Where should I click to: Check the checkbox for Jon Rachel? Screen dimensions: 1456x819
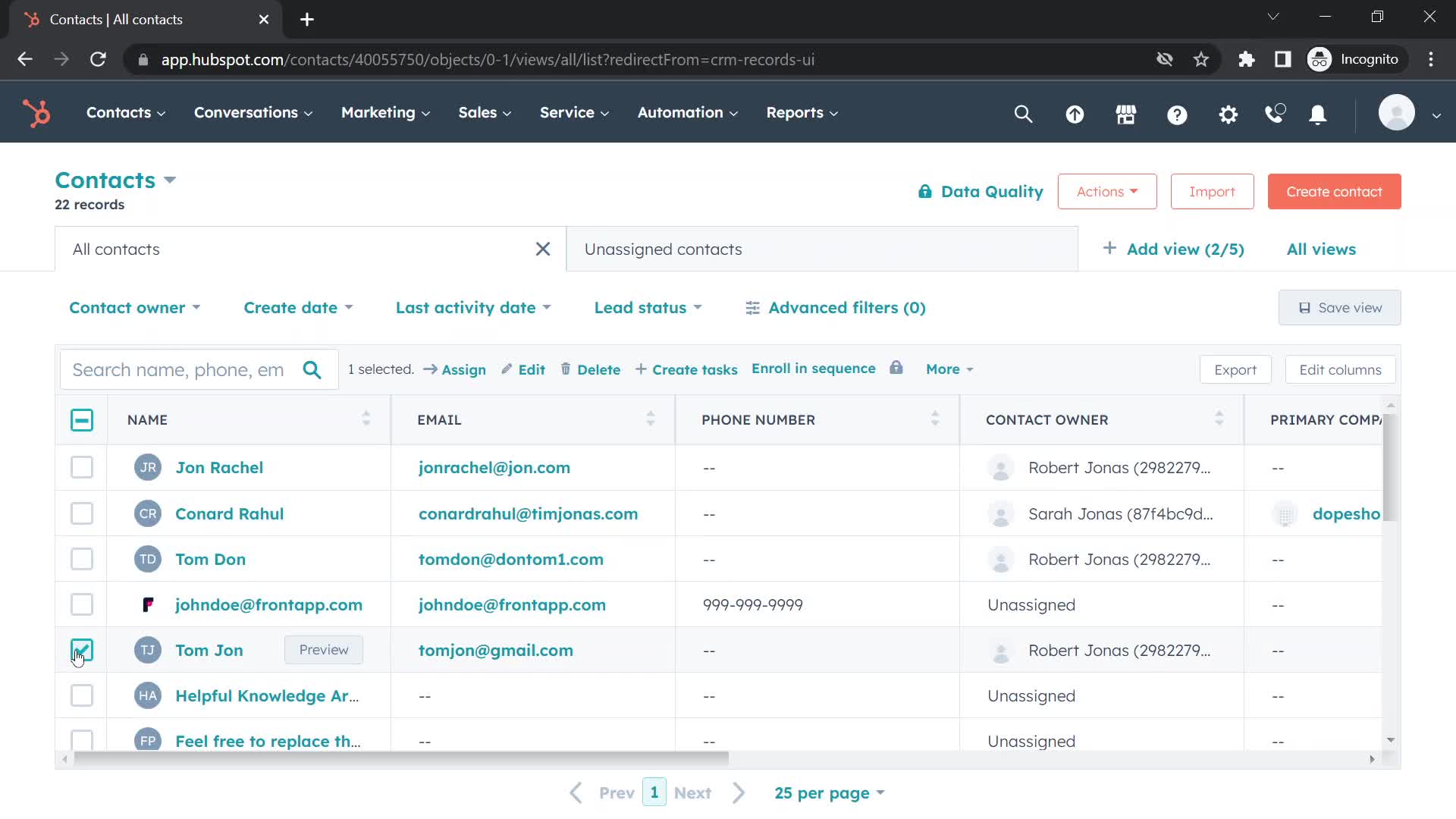(x=81, y=467)
